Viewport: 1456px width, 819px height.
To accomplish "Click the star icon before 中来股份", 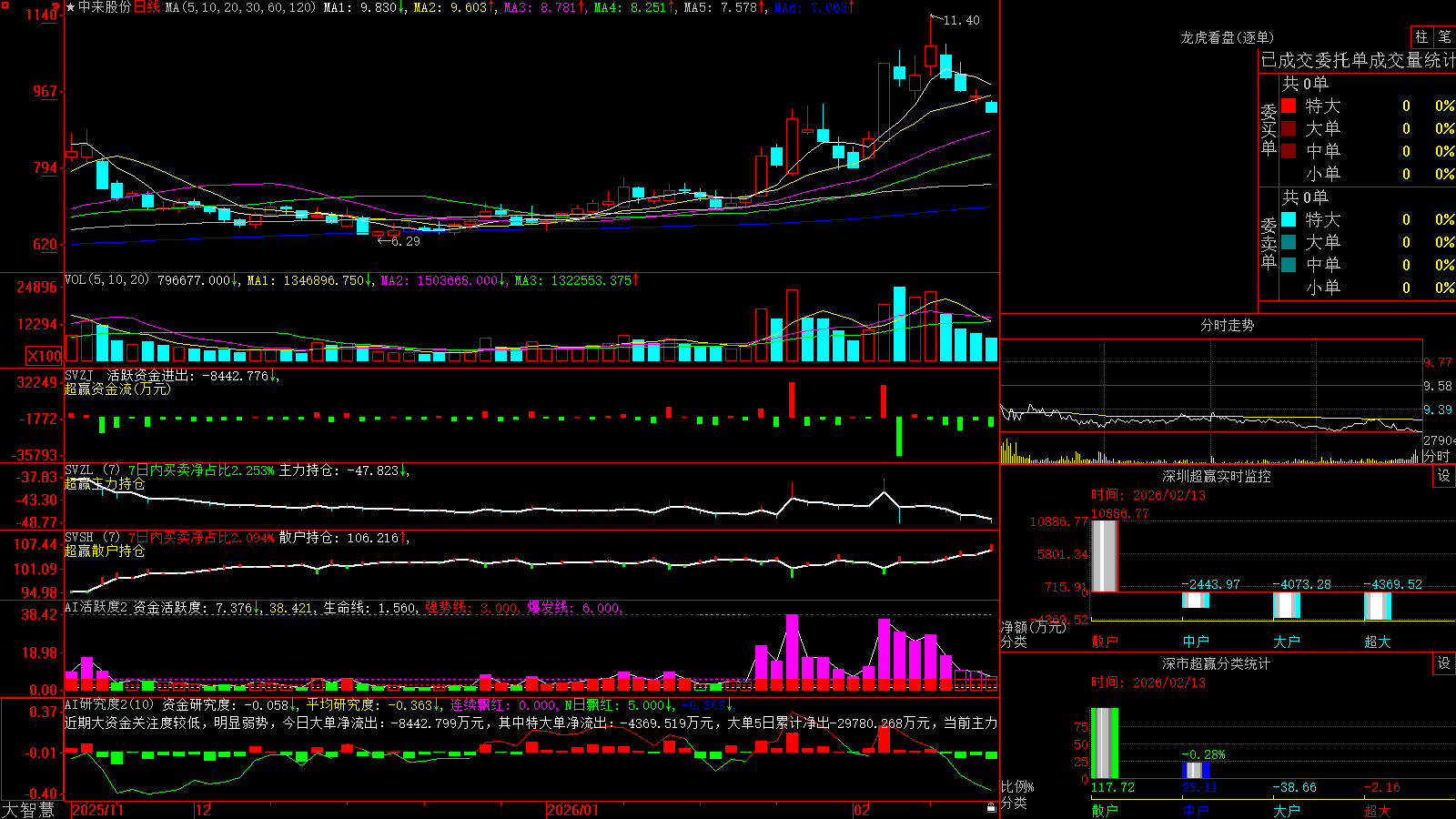I will click(71, 7).
